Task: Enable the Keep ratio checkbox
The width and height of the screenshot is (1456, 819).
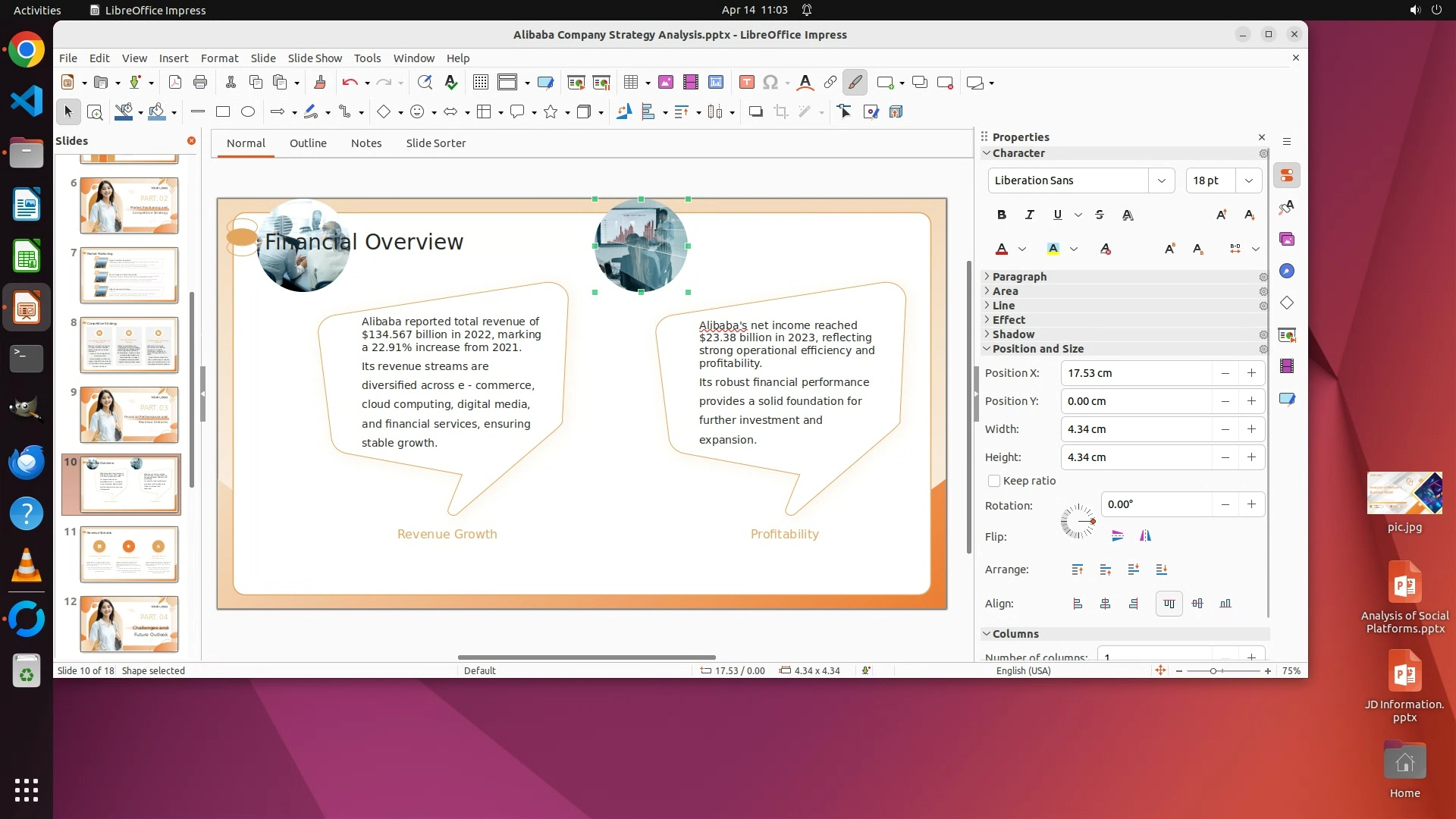Action: pyautogui.click(x=994, y=481)
